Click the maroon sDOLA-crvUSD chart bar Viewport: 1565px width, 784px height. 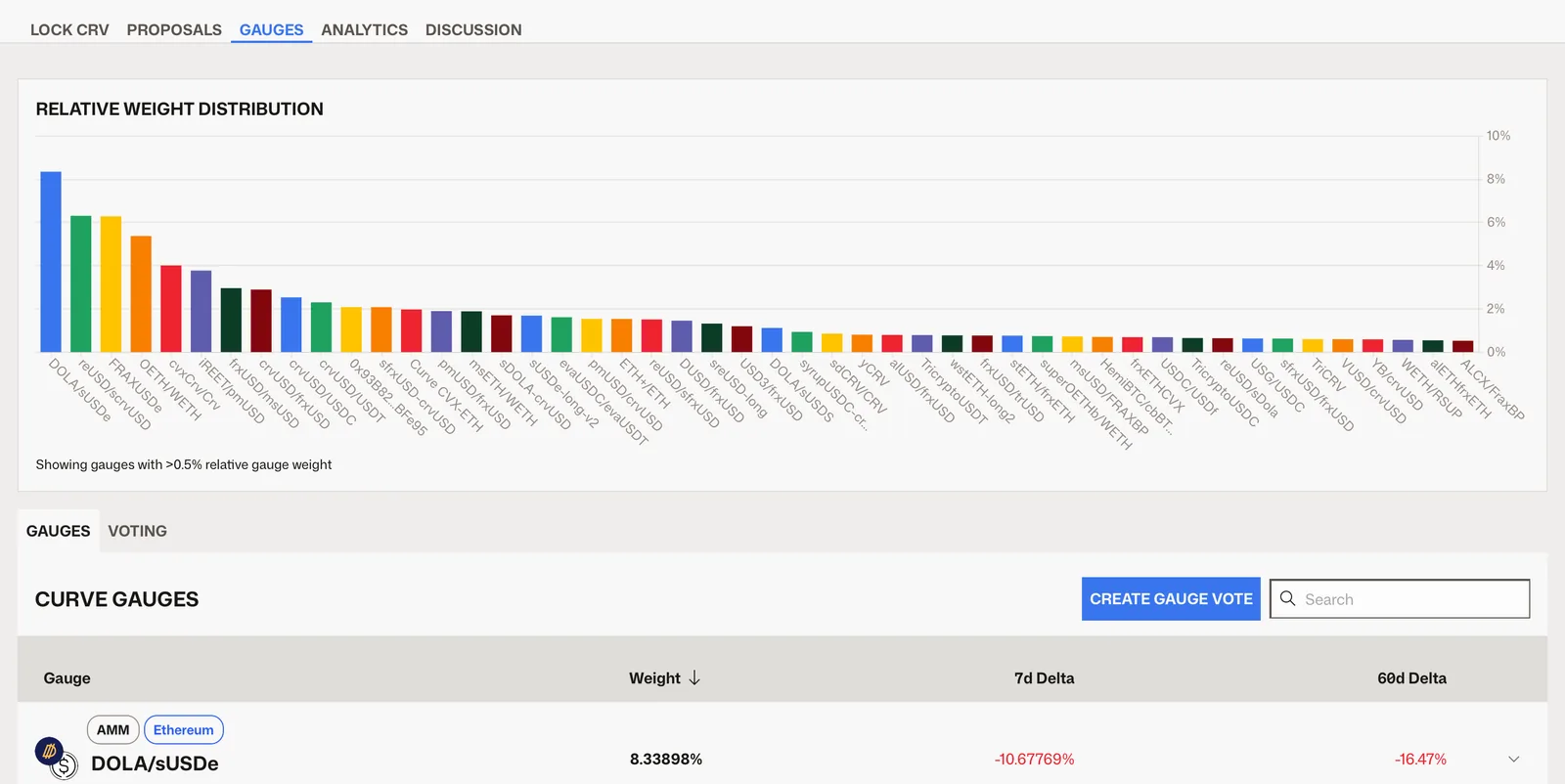pos(502,333)
